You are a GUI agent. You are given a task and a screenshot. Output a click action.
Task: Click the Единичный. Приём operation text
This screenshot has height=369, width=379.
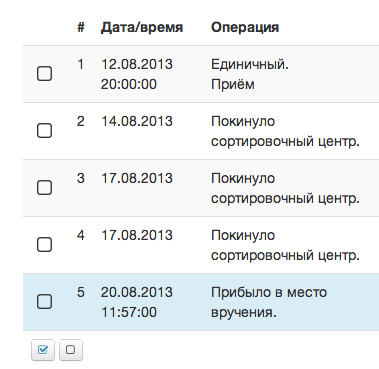click(250, 74)
